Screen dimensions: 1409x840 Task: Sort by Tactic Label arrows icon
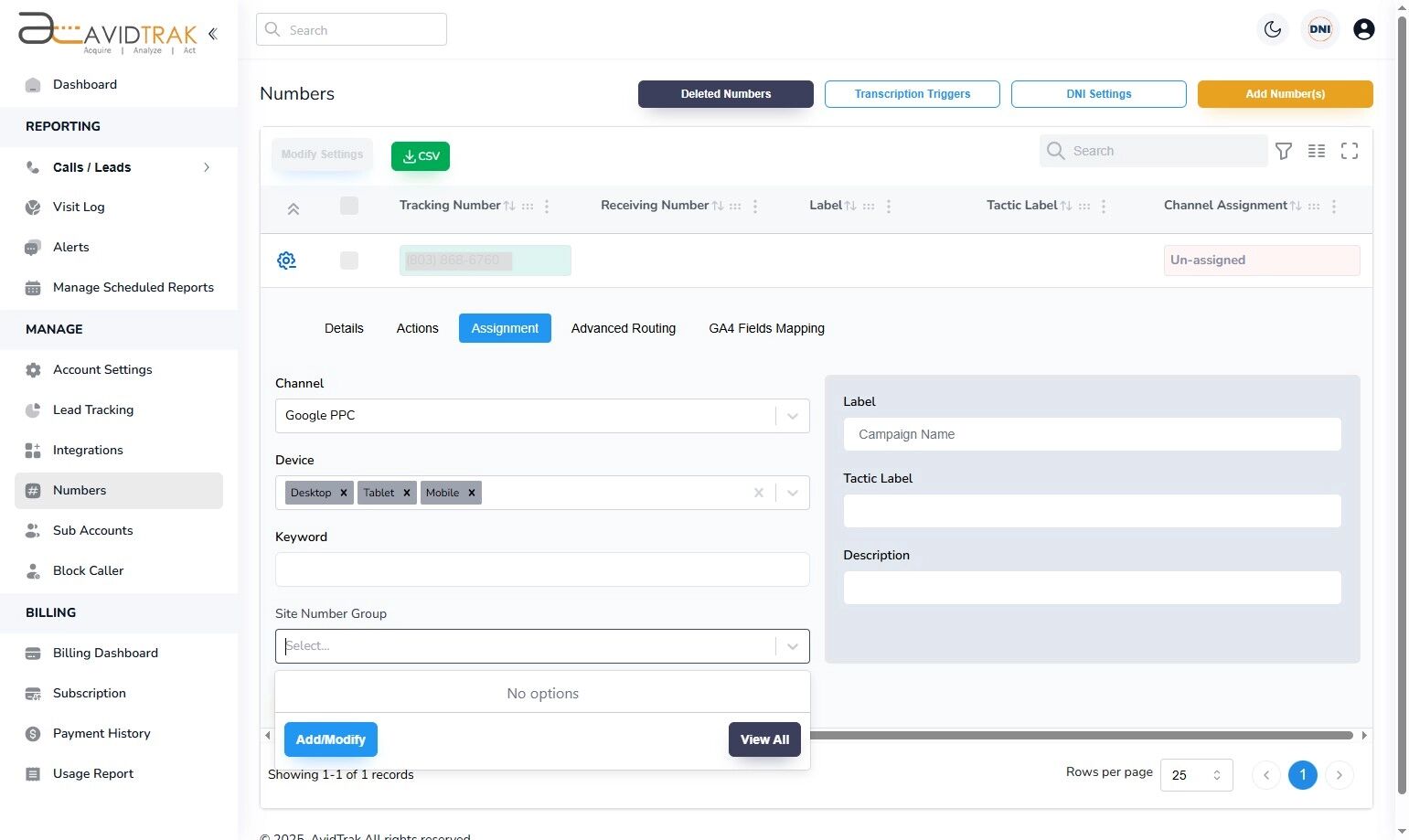(x=1066, y=207)
